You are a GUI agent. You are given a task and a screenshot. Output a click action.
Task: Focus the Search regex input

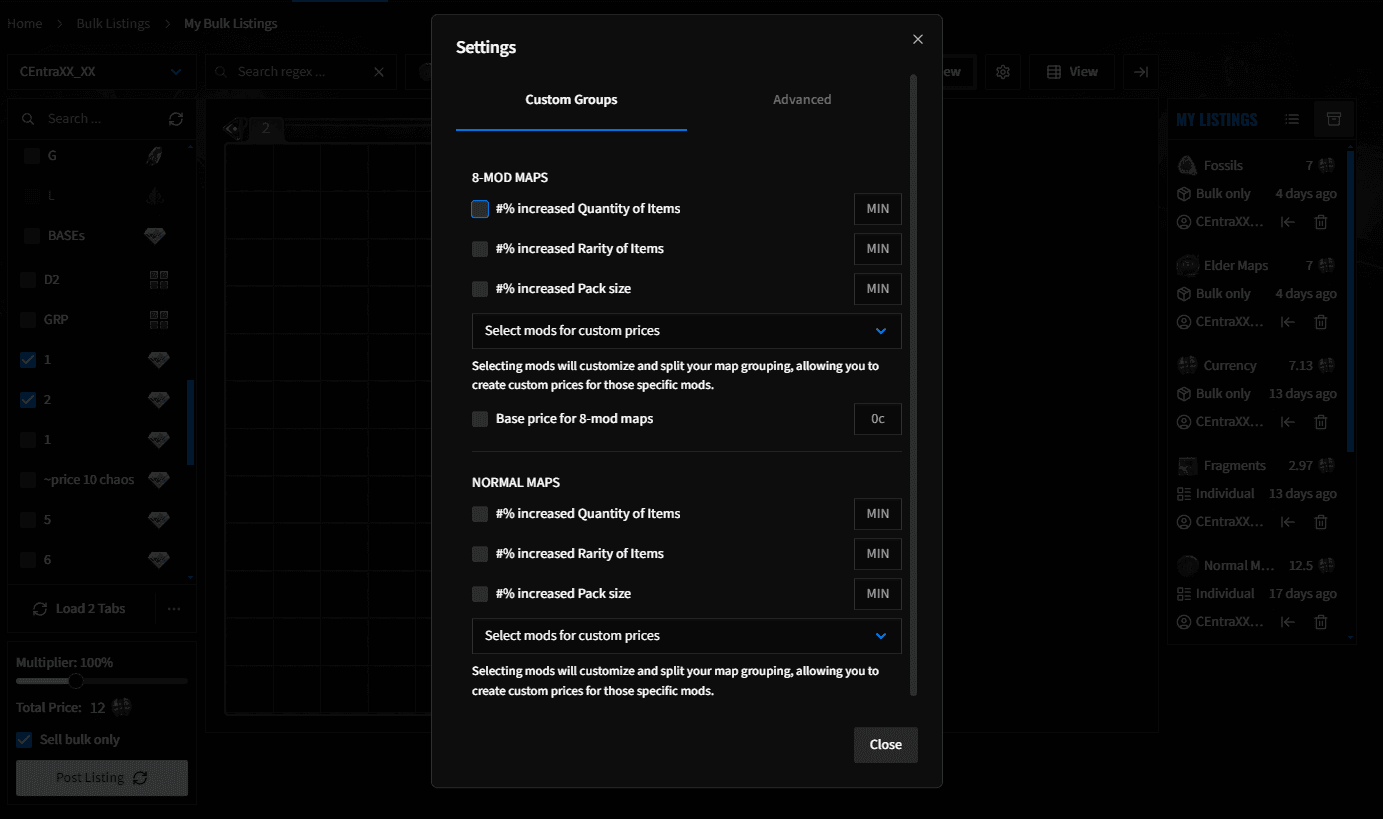pyautogui.click(x=300, y=72)
